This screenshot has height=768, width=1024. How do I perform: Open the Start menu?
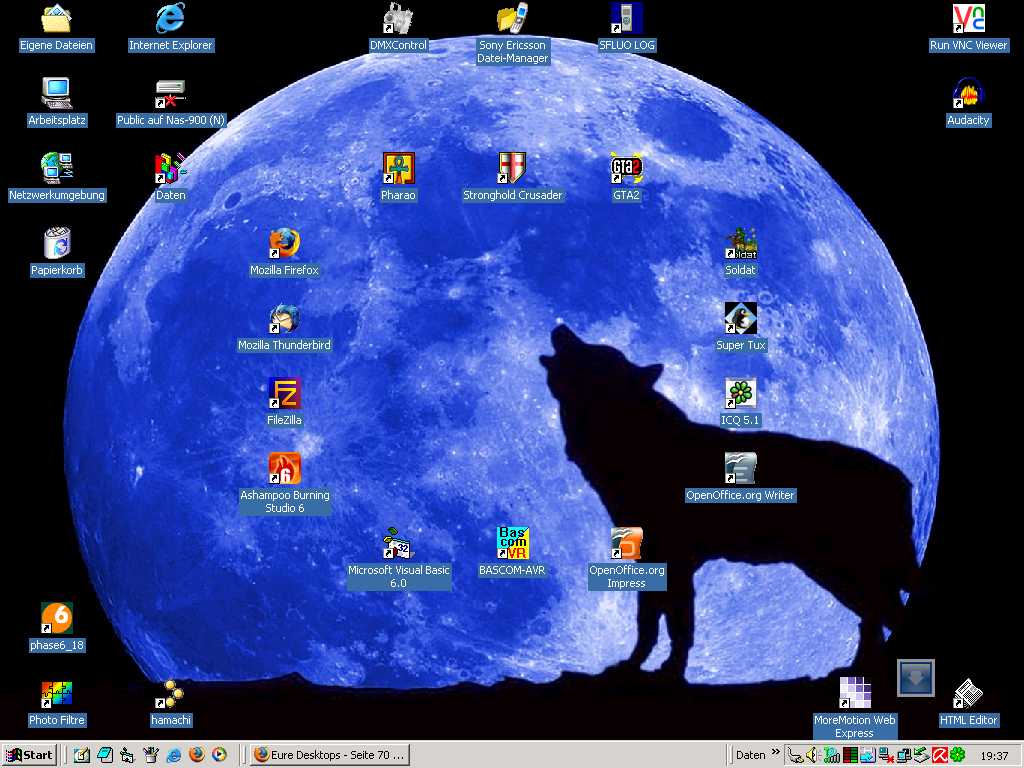[29, 755]
